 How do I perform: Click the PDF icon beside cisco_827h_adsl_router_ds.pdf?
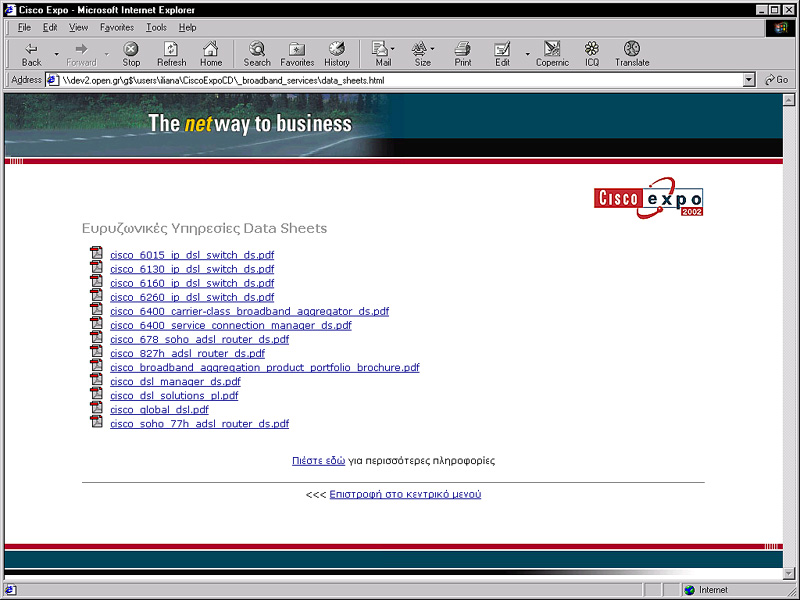pos(96,352)
